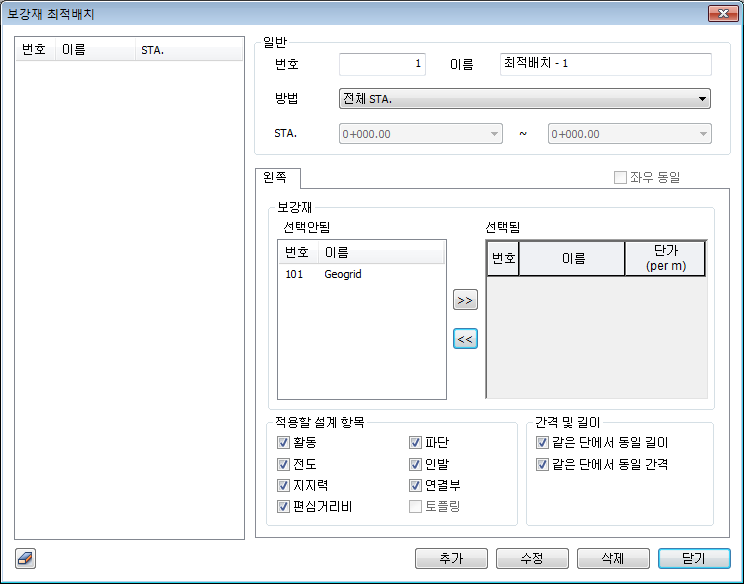Toggle the 파단 checkbox
This screenshot has width=744, height=584.
(x=415, y=443)
